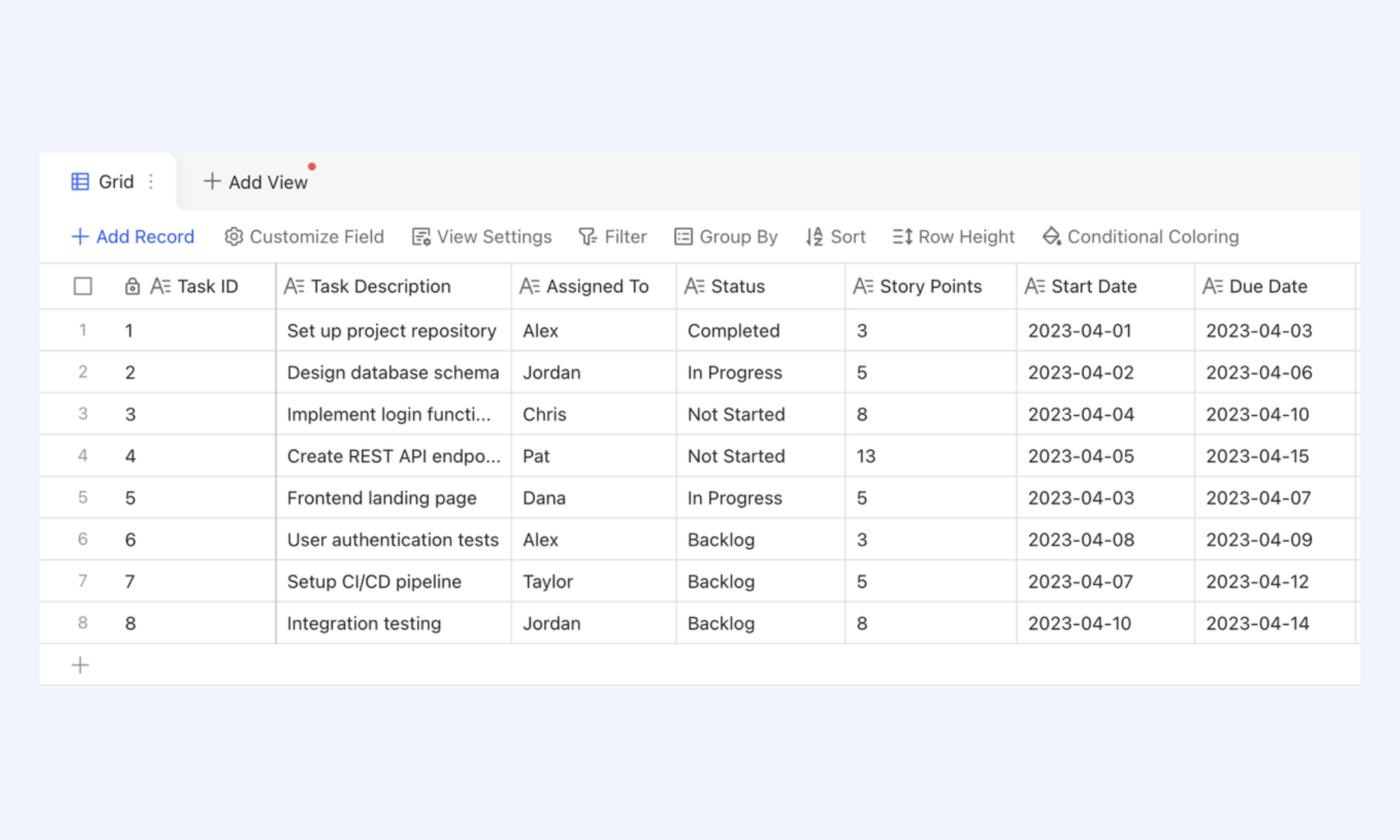Click the text type icon of Status

point(694,286)
